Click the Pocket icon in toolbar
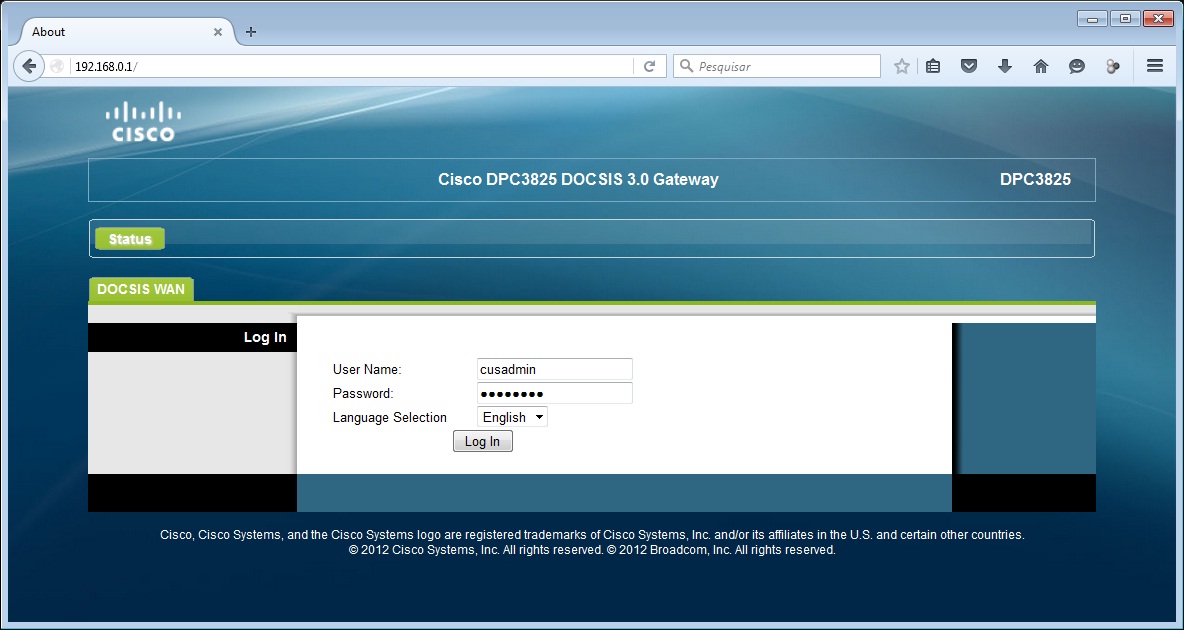Image resolution: width=1184 pixels, height=630 pixels. pyautogui.click(x=968, y=66)
